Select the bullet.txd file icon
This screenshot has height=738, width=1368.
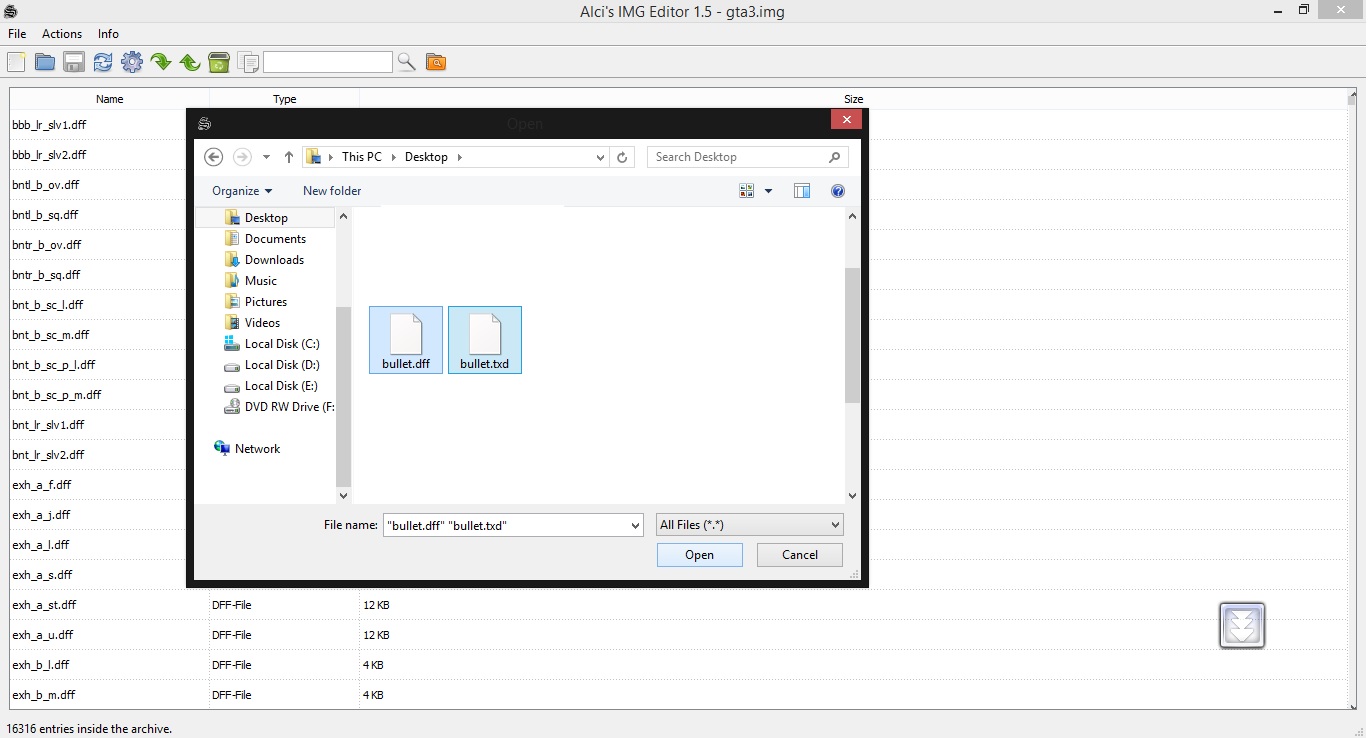point(485,340)
